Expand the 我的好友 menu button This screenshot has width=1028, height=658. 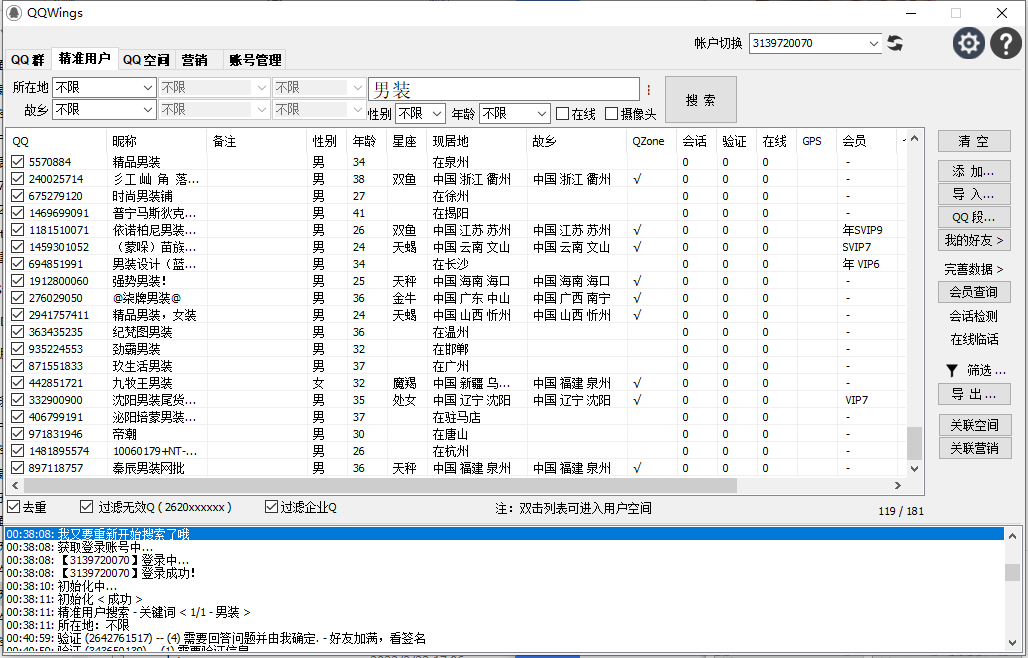pyautogui.click(x=974, y=241)
